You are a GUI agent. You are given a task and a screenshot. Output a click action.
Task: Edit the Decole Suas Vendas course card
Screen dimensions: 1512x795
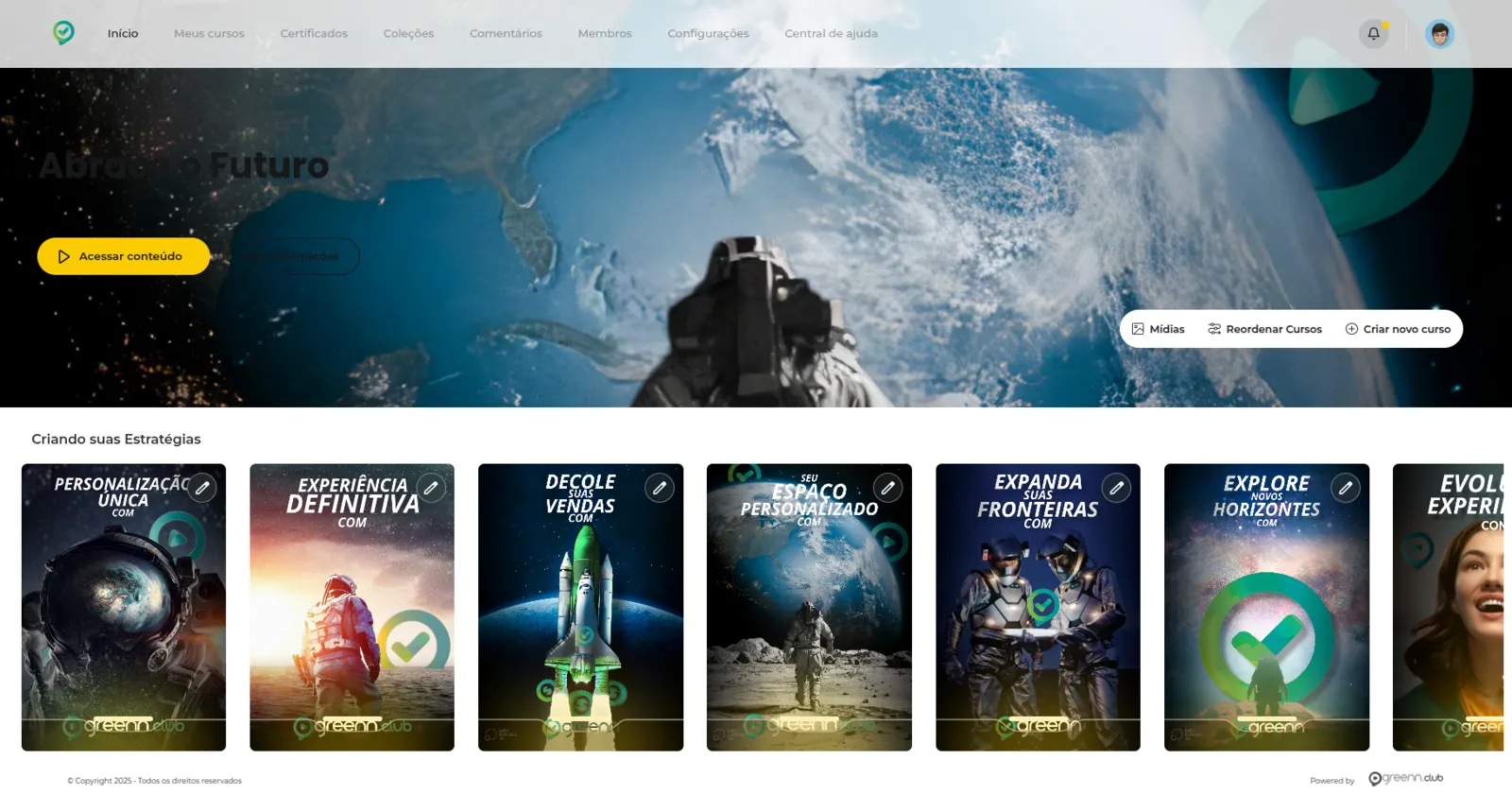click(x=660, y=488)
